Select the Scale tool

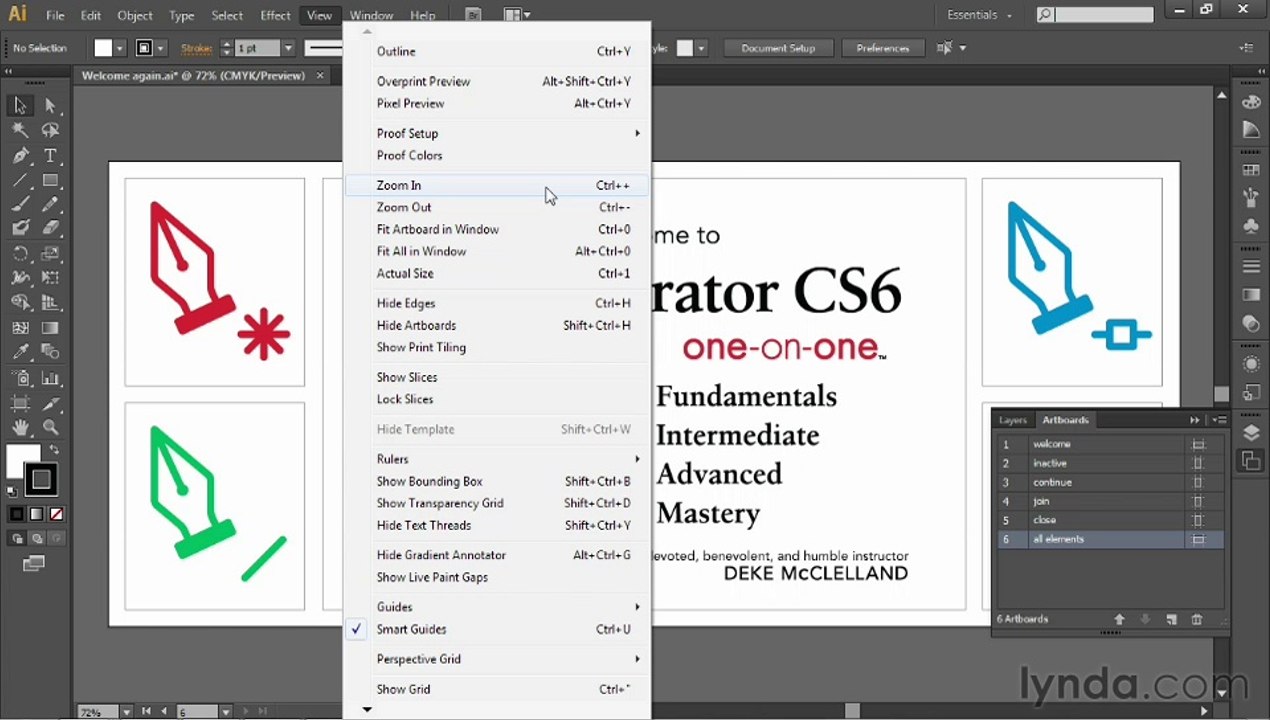point(50,254)
